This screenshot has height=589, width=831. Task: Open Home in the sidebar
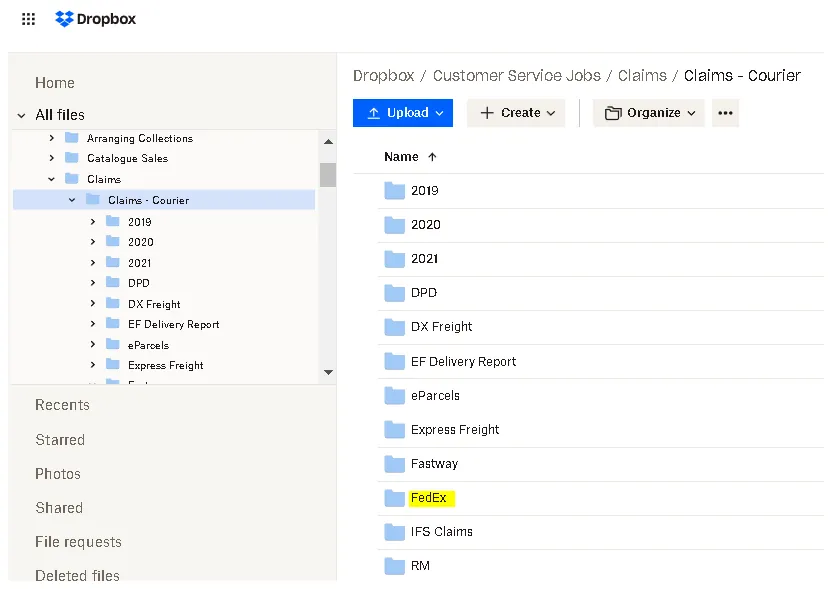[55, 83]
